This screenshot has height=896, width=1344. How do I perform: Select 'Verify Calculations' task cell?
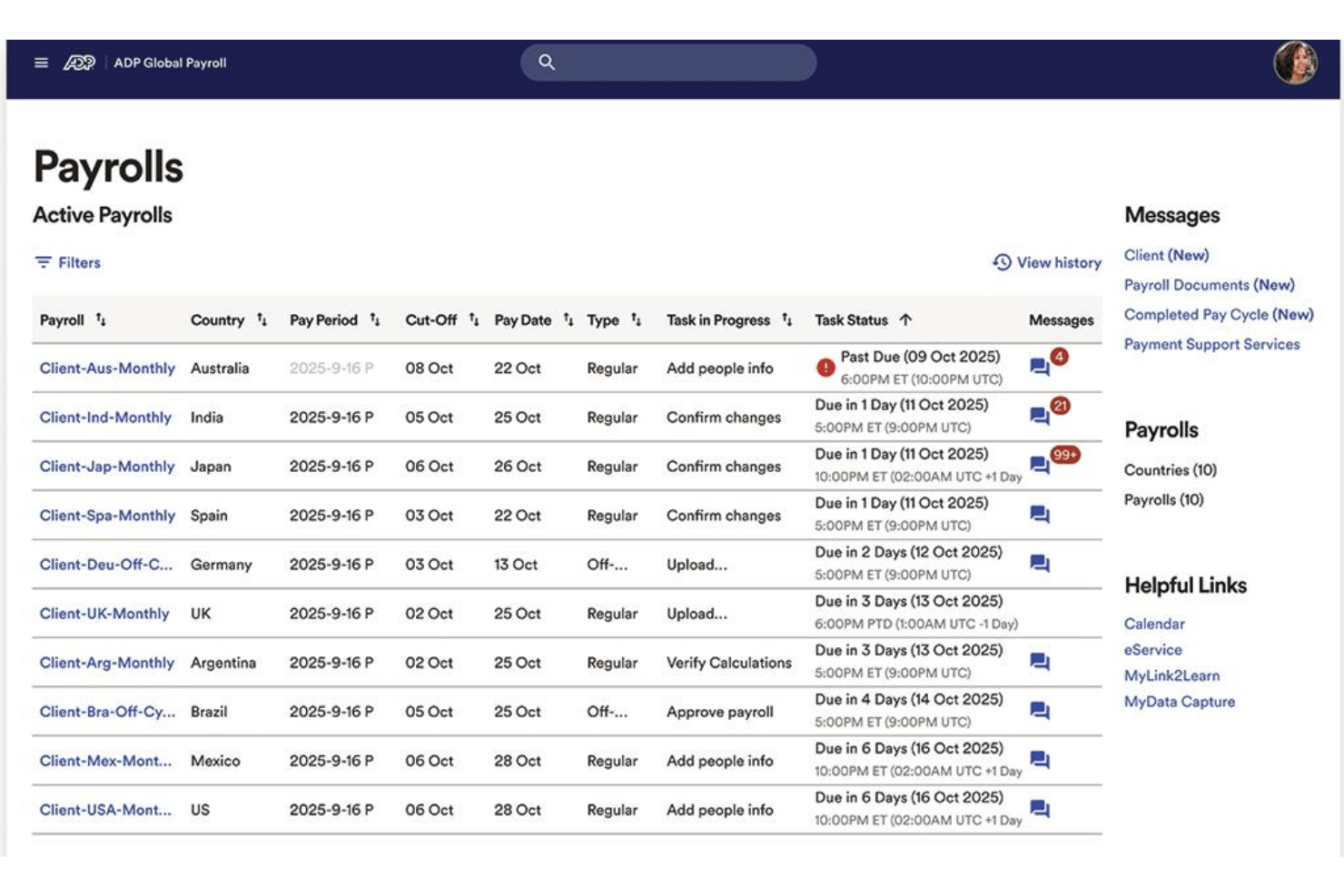(729, 663)
